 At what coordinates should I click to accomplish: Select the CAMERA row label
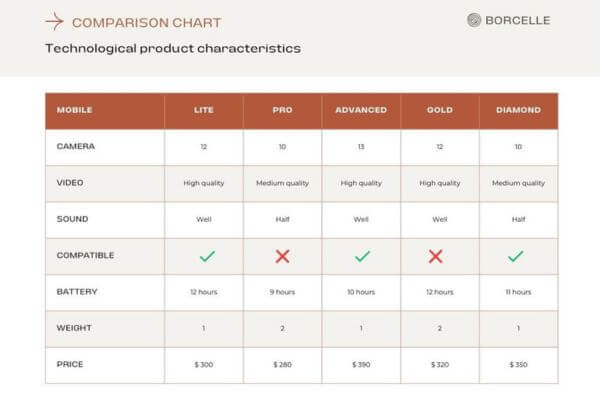(x=76, y=146)
